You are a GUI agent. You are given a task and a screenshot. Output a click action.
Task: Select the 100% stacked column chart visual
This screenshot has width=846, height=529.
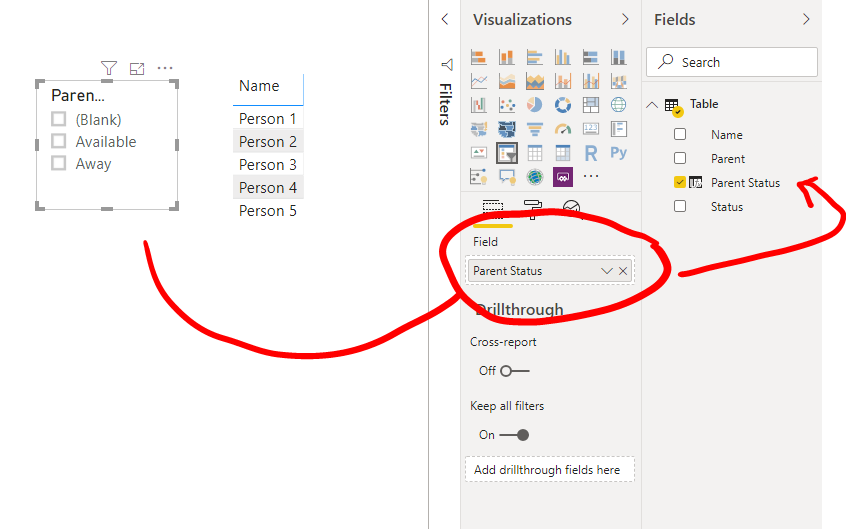pyautogui.click(x=619, y=57)
